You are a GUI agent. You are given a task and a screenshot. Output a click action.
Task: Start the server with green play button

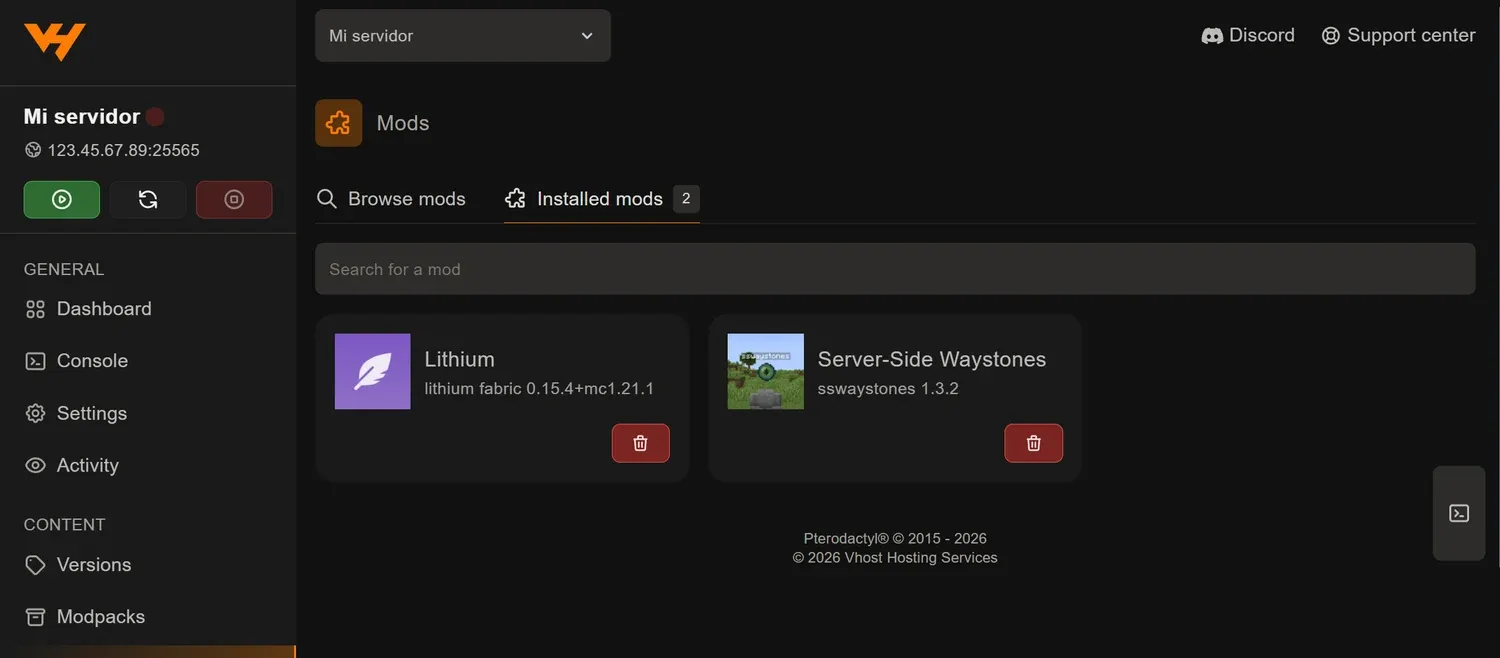point(62,199)
